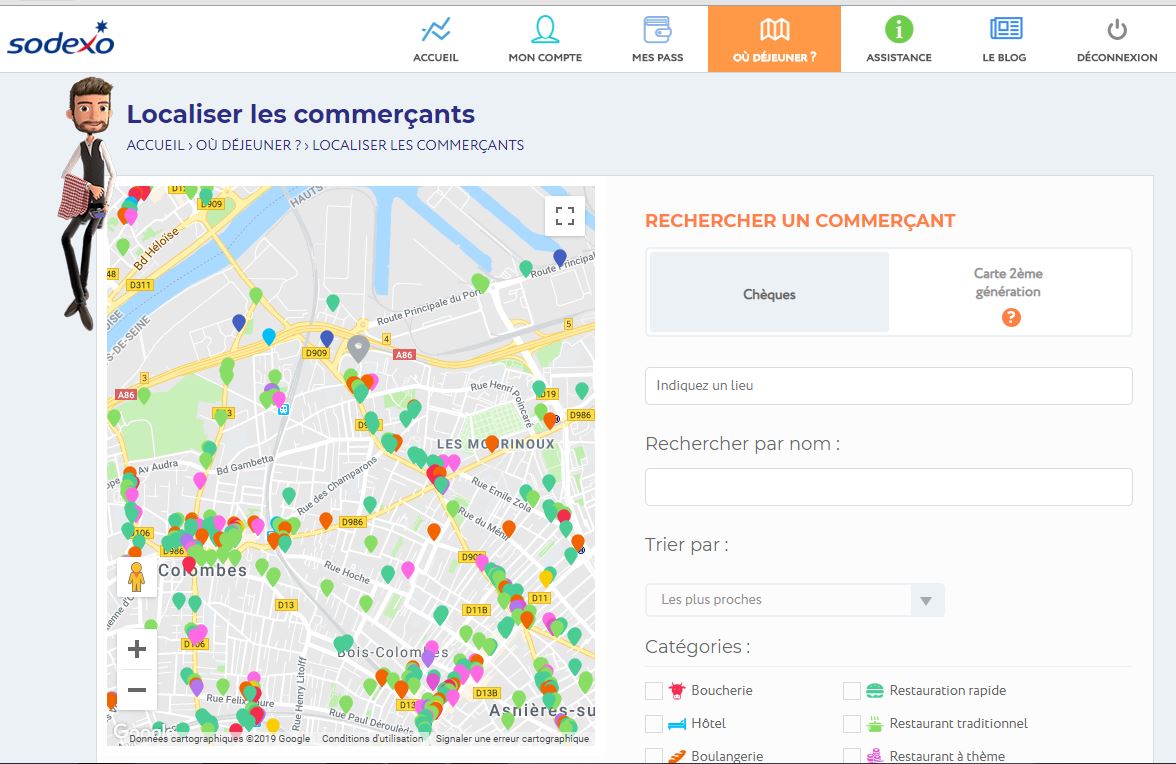Click the ACCUEIL breadcrumb link

coord(155,145)
